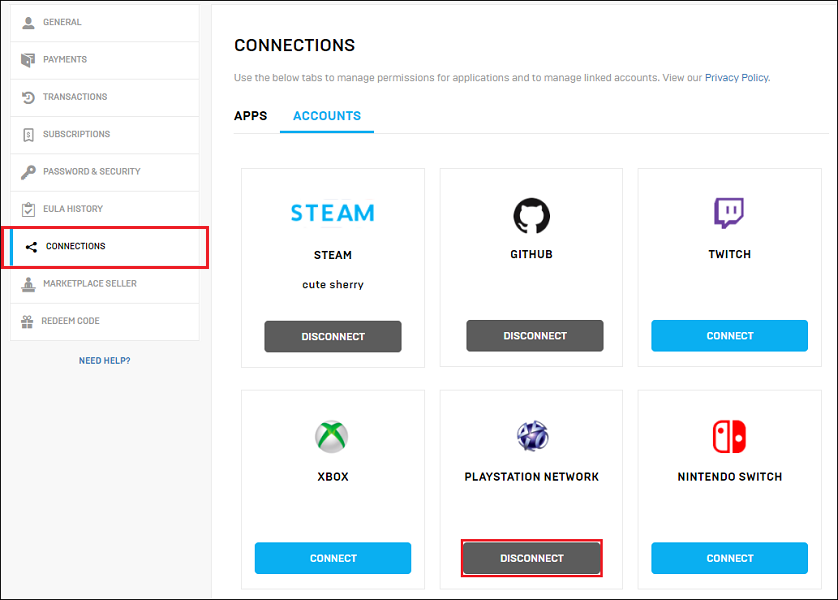Open the Payments section
The height and width of the screenshot is (600, 838).
[x=105, y=60]
